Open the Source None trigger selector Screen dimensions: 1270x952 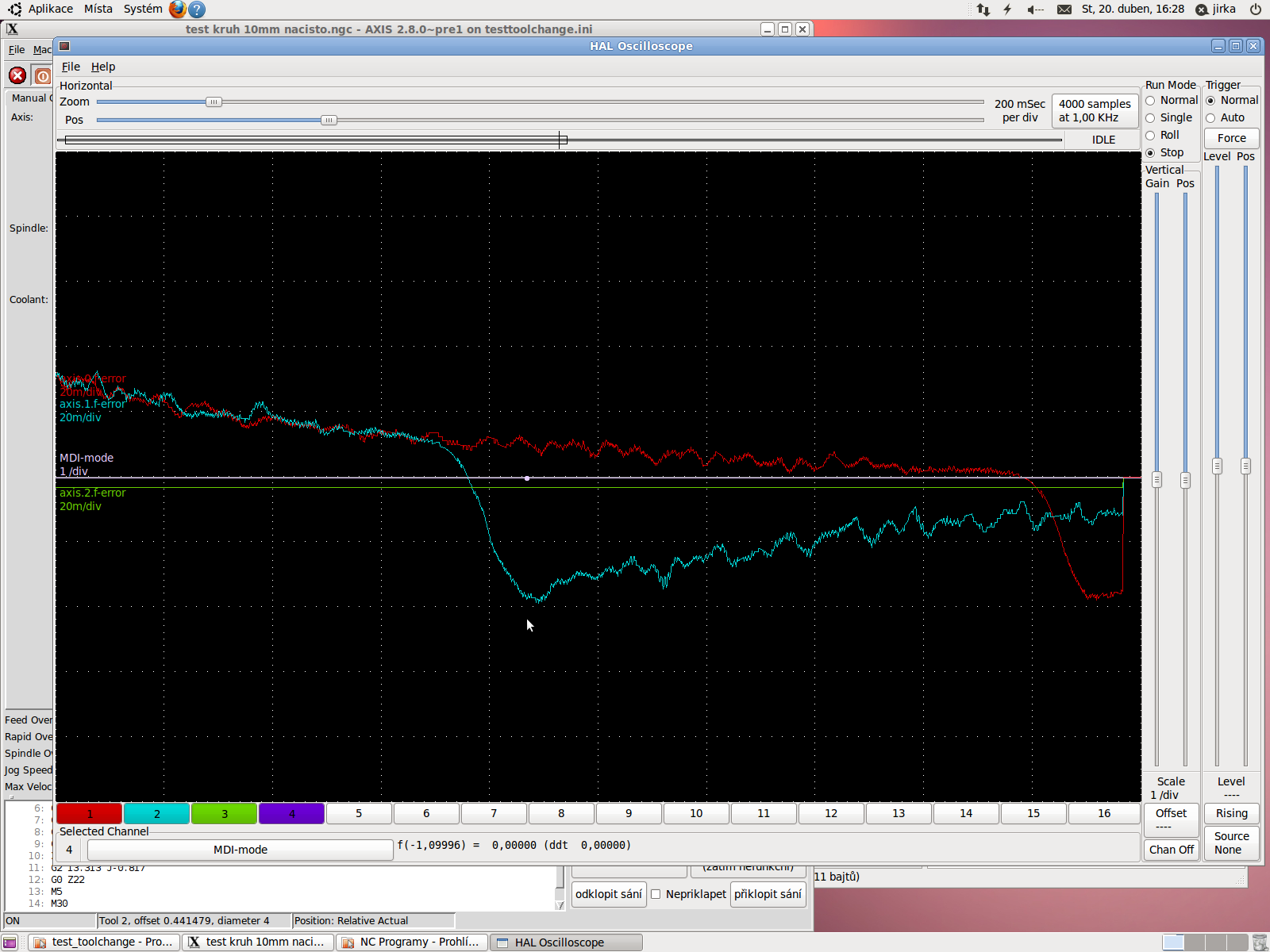[1231, 843]
